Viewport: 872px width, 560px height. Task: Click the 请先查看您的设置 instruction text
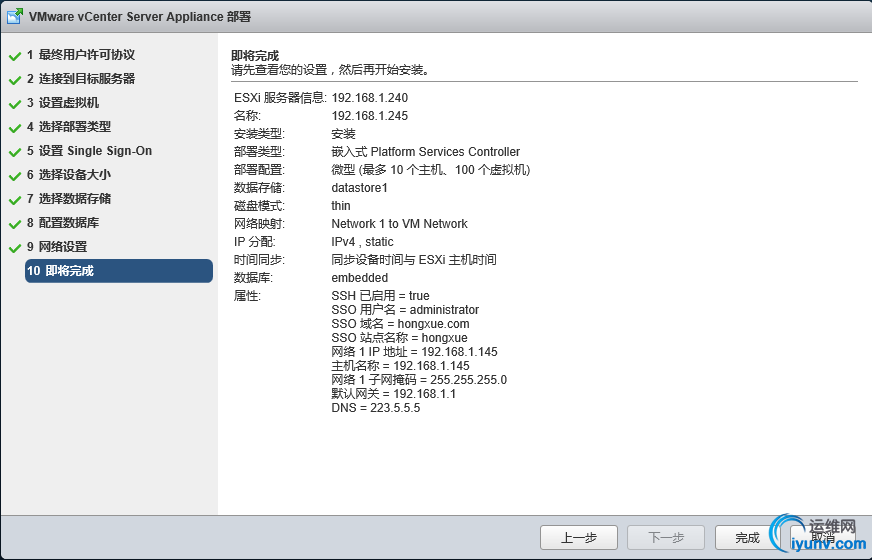point(331,70)
